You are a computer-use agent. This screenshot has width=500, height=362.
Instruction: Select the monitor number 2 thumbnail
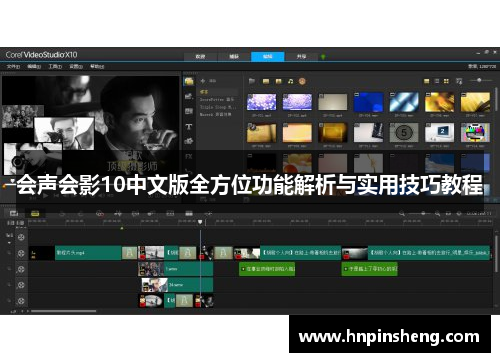tap(440, 133)
